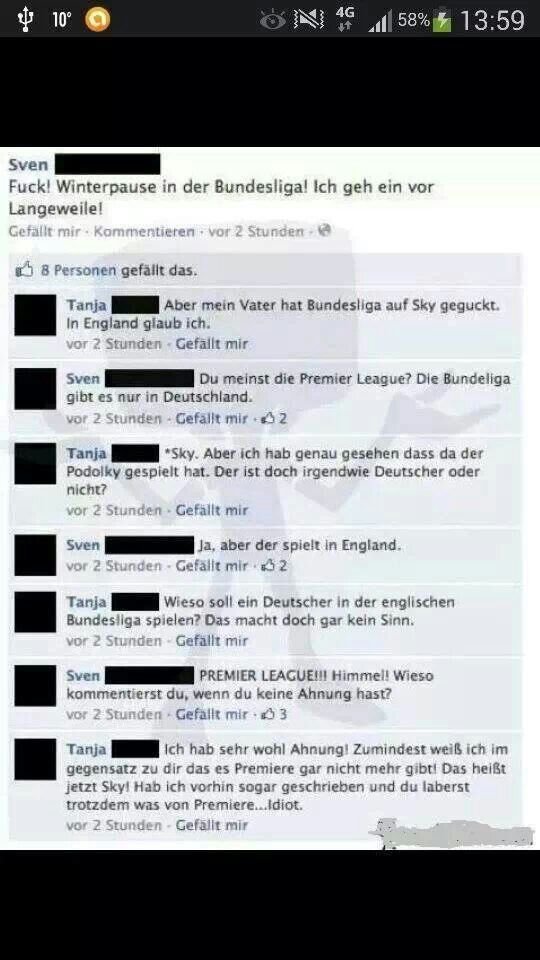The width and height of the screenshot is (540, 960).
Task: Tap the USB connection icon in status bar
Action: click(x=25, y=20)
